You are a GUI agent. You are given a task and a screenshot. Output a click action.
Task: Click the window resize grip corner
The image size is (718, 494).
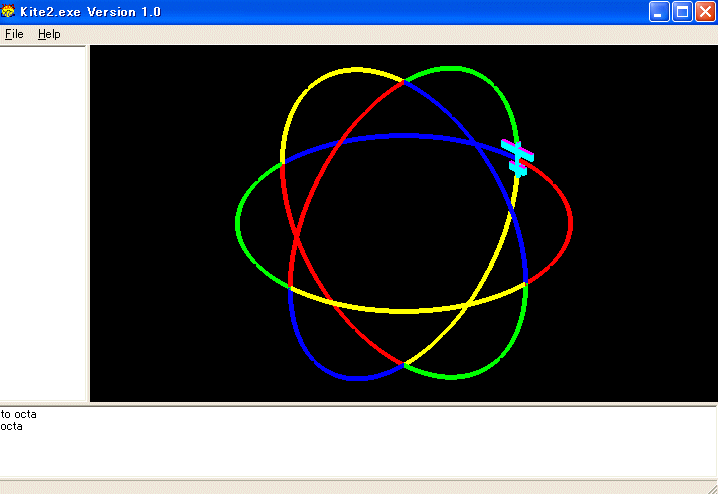[712, 488]
